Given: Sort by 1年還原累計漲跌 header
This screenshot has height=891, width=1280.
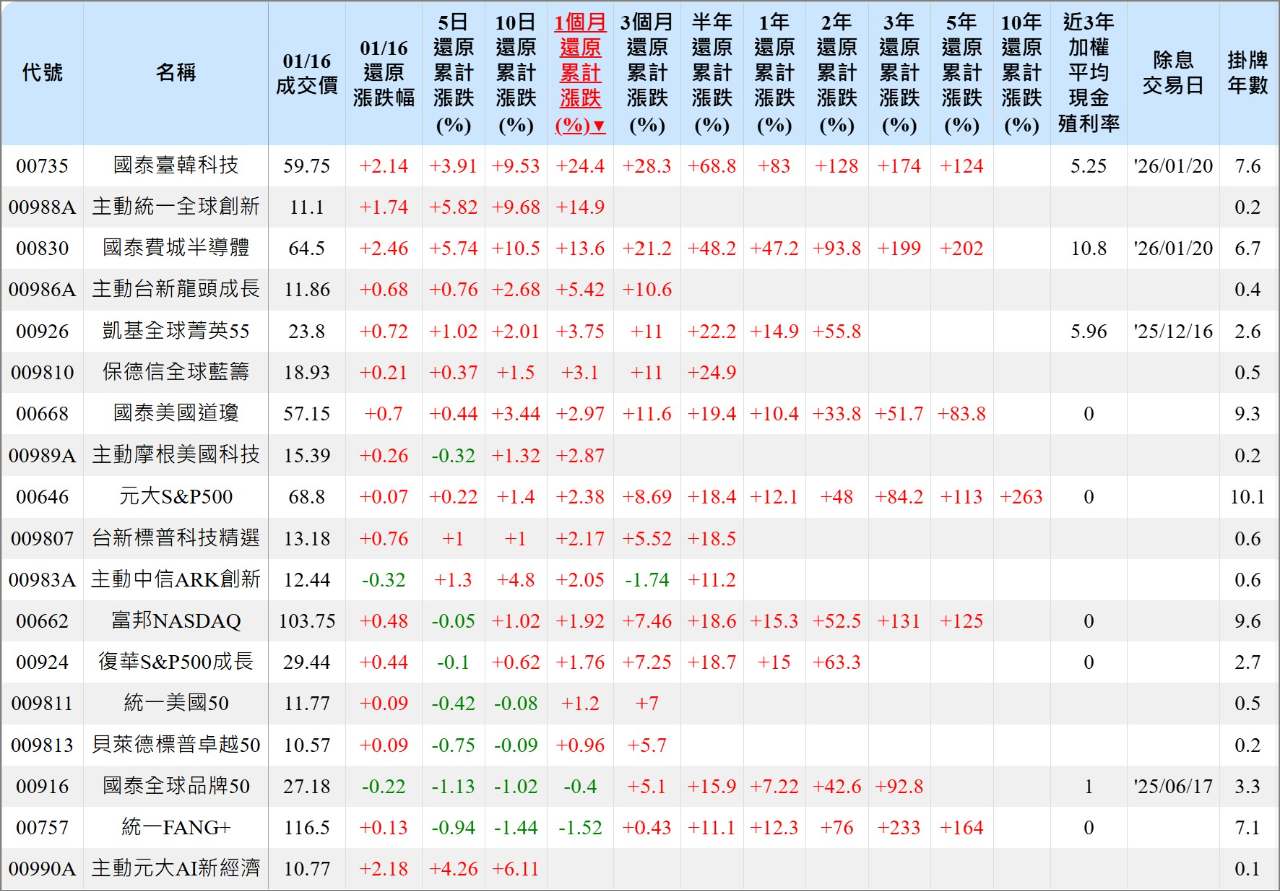Looking at the screenshot, I should pos(774,70).
